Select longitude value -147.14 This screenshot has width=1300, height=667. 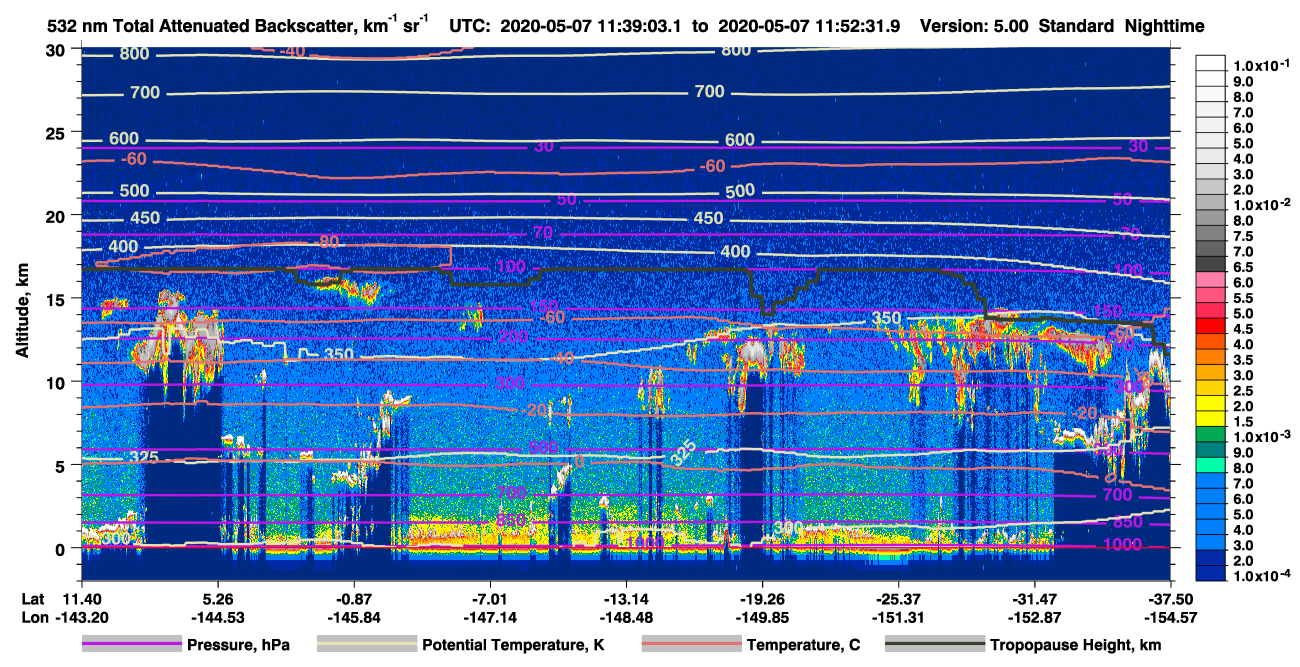(489, 618)
